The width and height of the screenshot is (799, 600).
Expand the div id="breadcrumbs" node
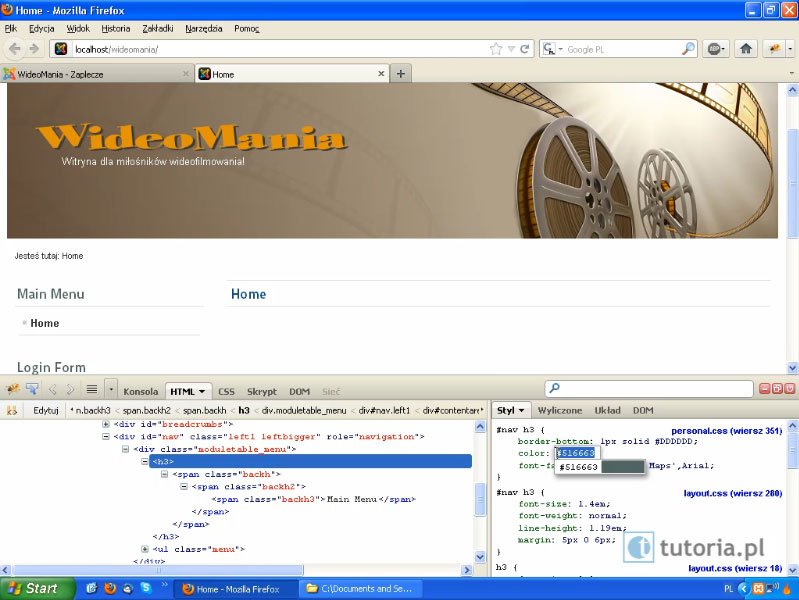tap(106, 424)
